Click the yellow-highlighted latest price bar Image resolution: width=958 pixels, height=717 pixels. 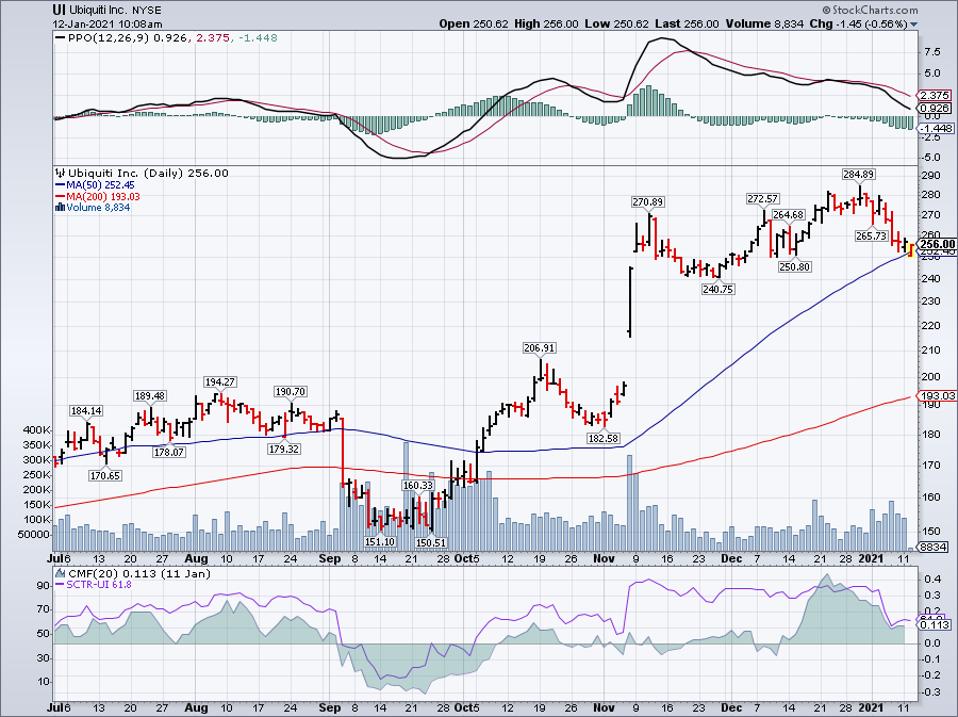pyautogui.click(x=912, y=250)
